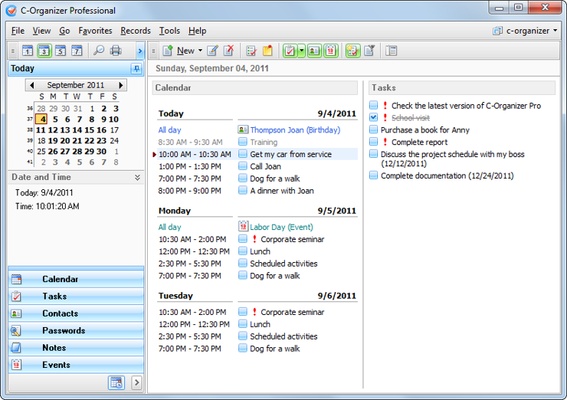567x400 pixels.
Task: Click the September 2011 month header
Action: pyautogui.click(x=76, y=85)
